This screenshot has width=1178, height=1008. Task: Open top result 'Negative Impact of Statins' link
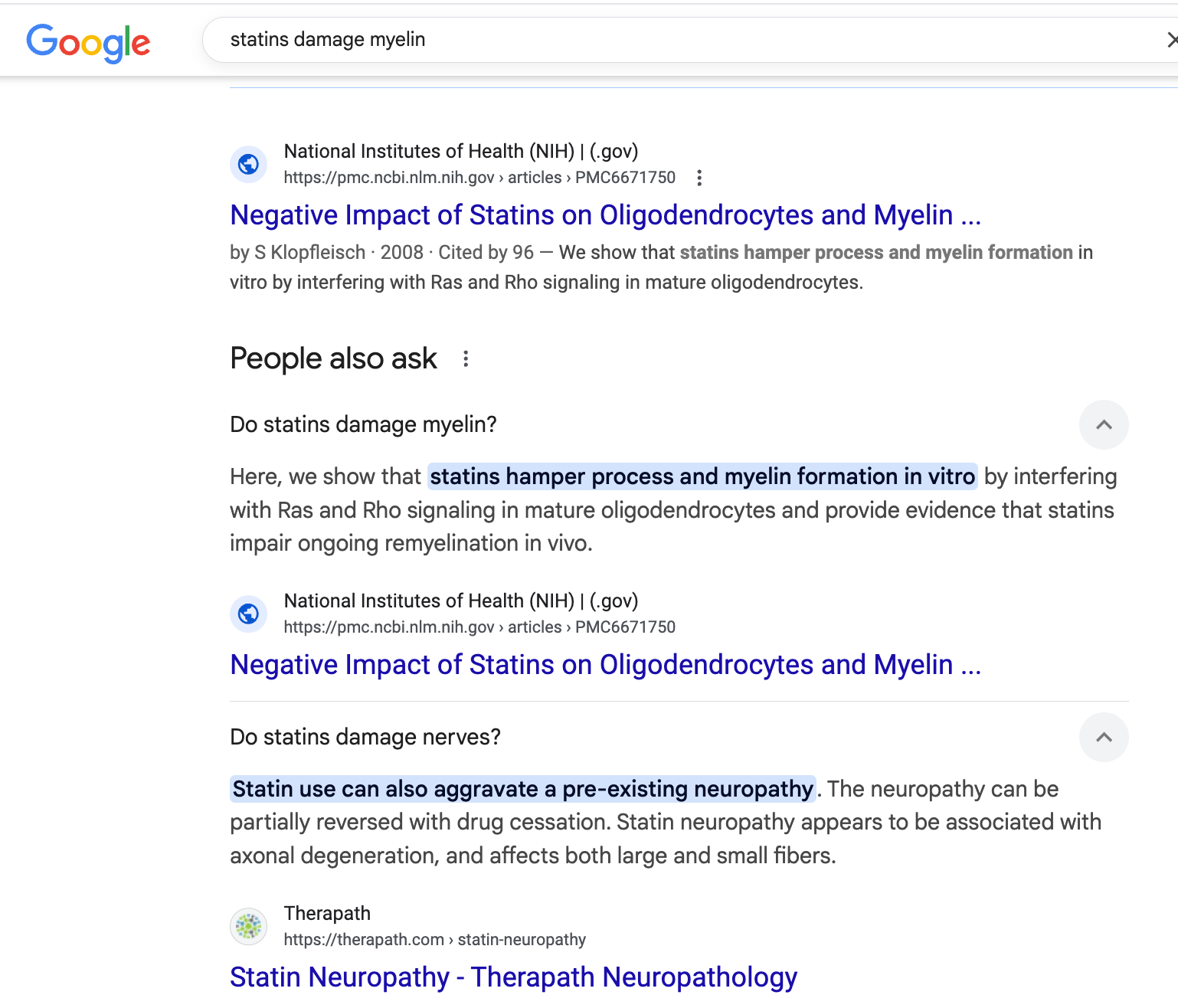605,215
